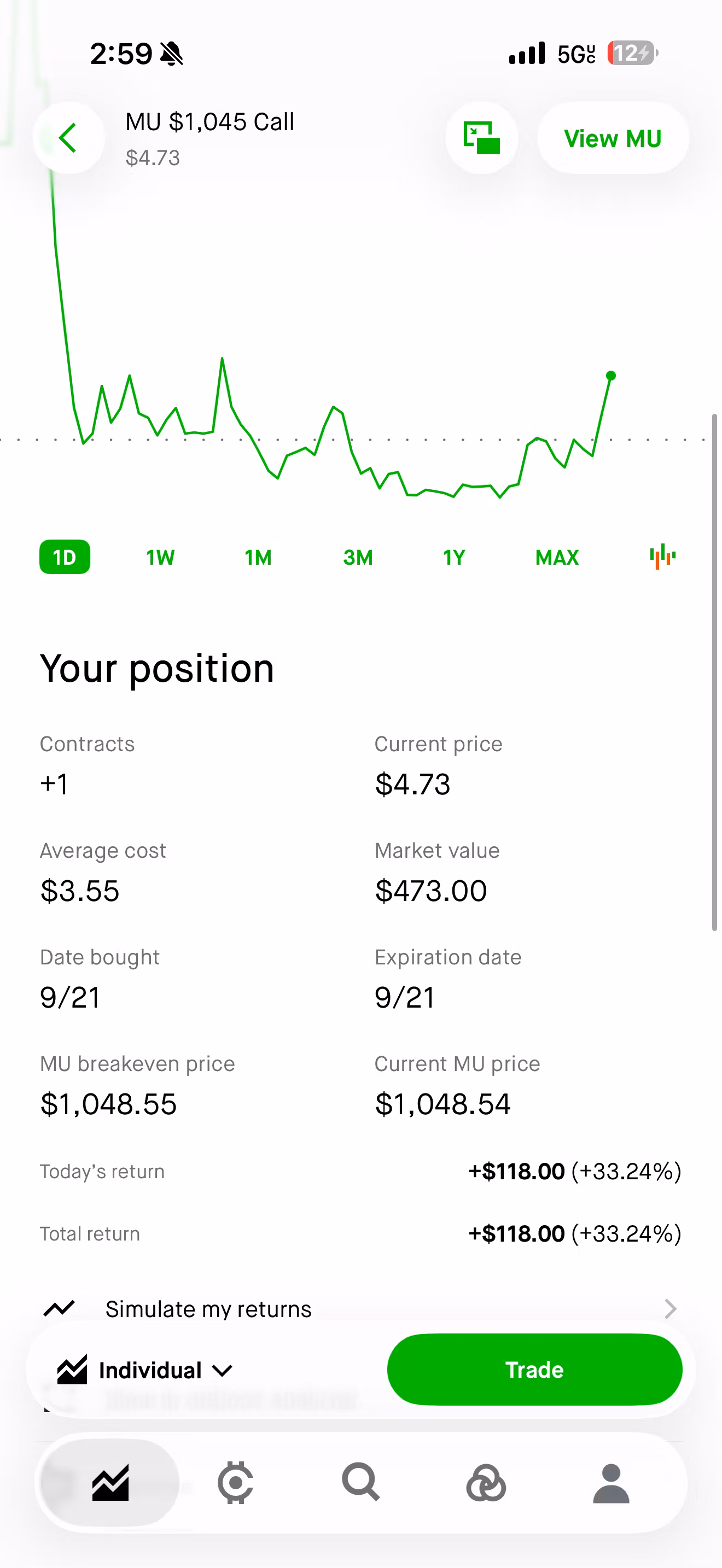This screenshot has width=722, height=1568.
Task: Tap the Simulate my returns row
Action: coord(360,1308)
